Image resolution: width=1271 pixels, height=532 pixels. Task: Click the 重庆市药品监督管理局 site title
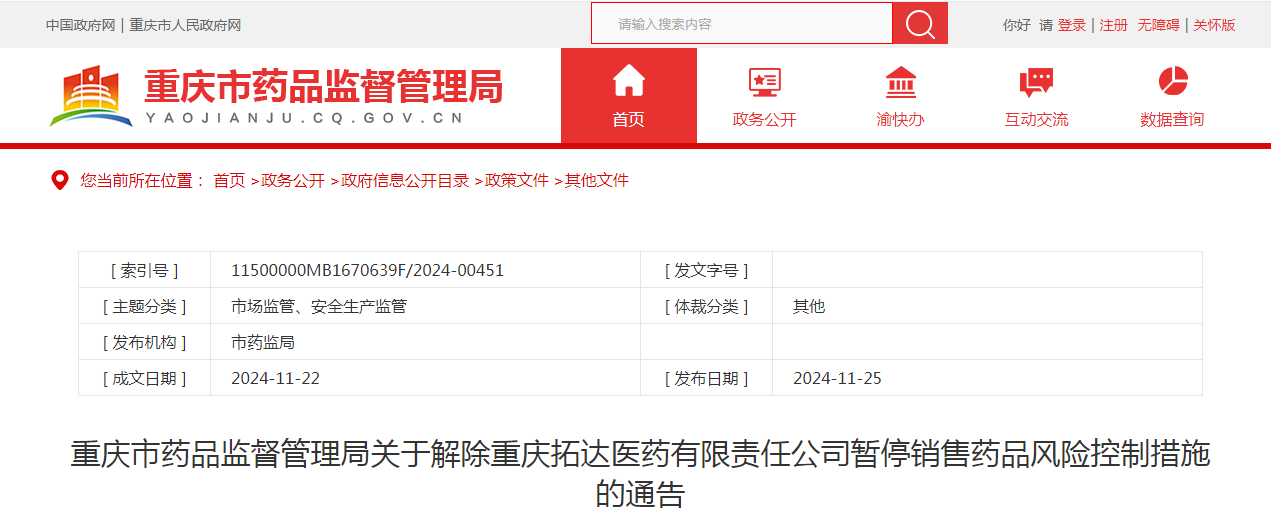pos(323,87)
